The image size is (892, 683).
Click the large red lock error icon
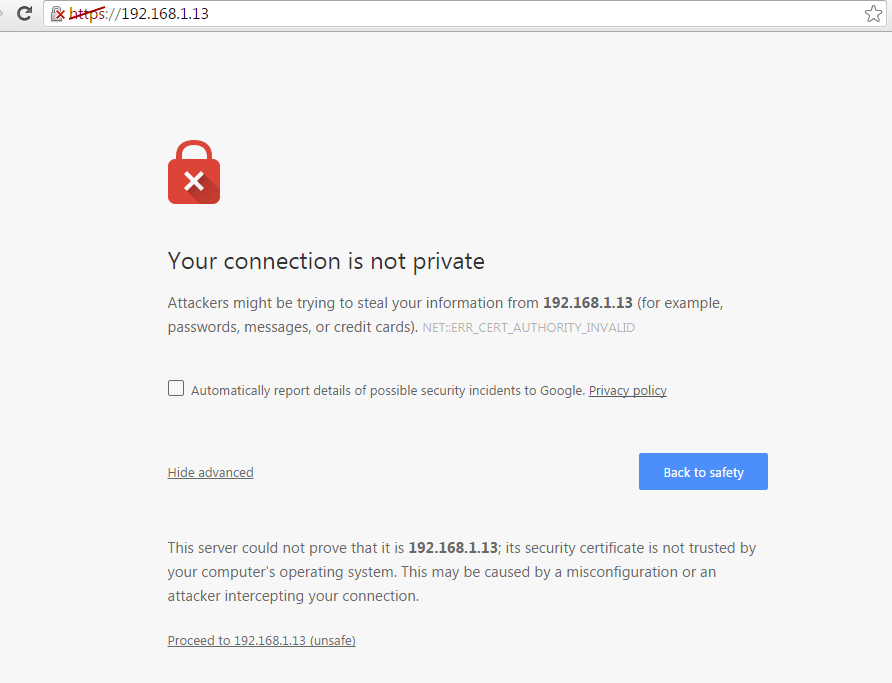pos(194,173)
